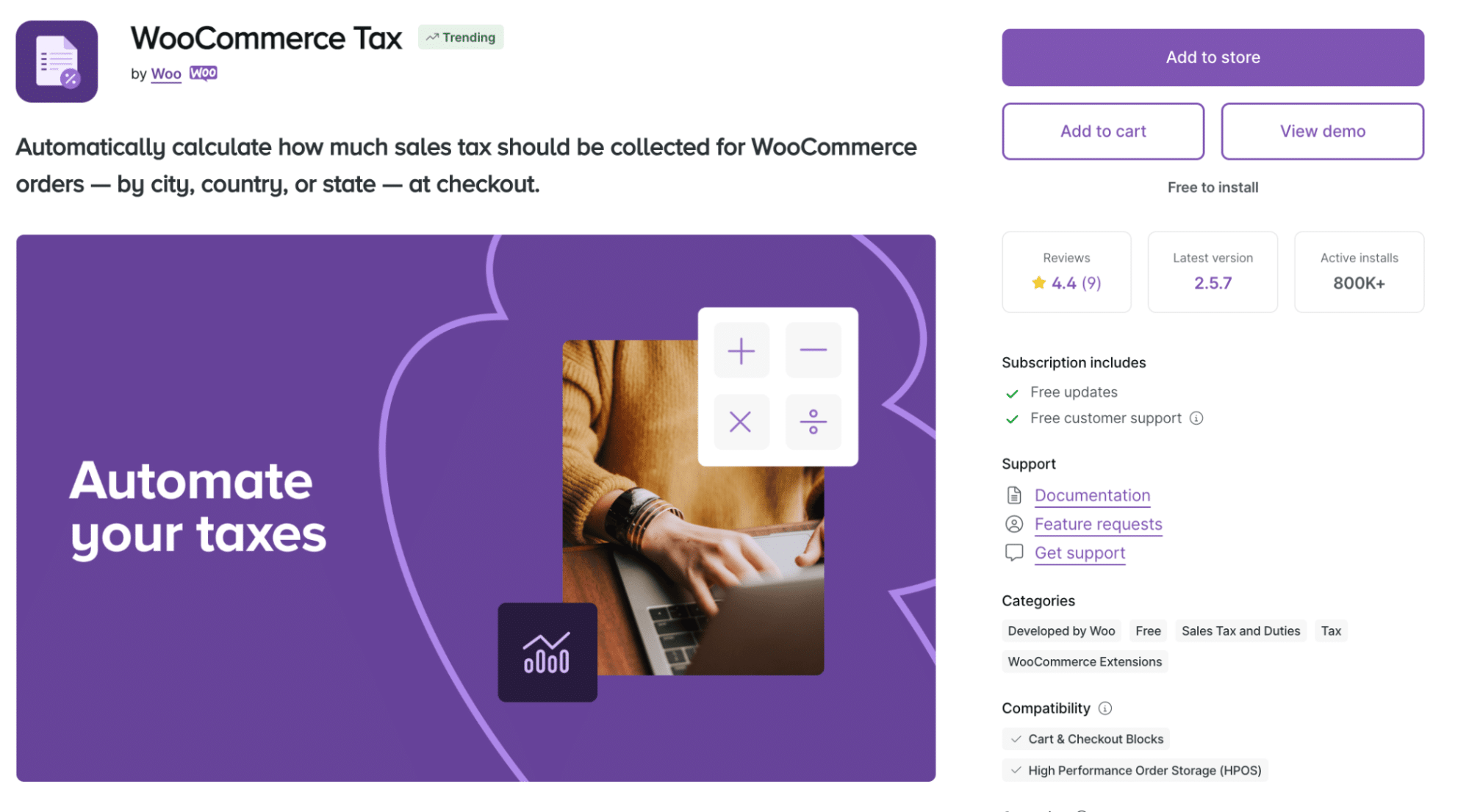The width and height of the screenshot is (1469, 812).
Task: Click the Add to store button
Action: point(1213,57)
